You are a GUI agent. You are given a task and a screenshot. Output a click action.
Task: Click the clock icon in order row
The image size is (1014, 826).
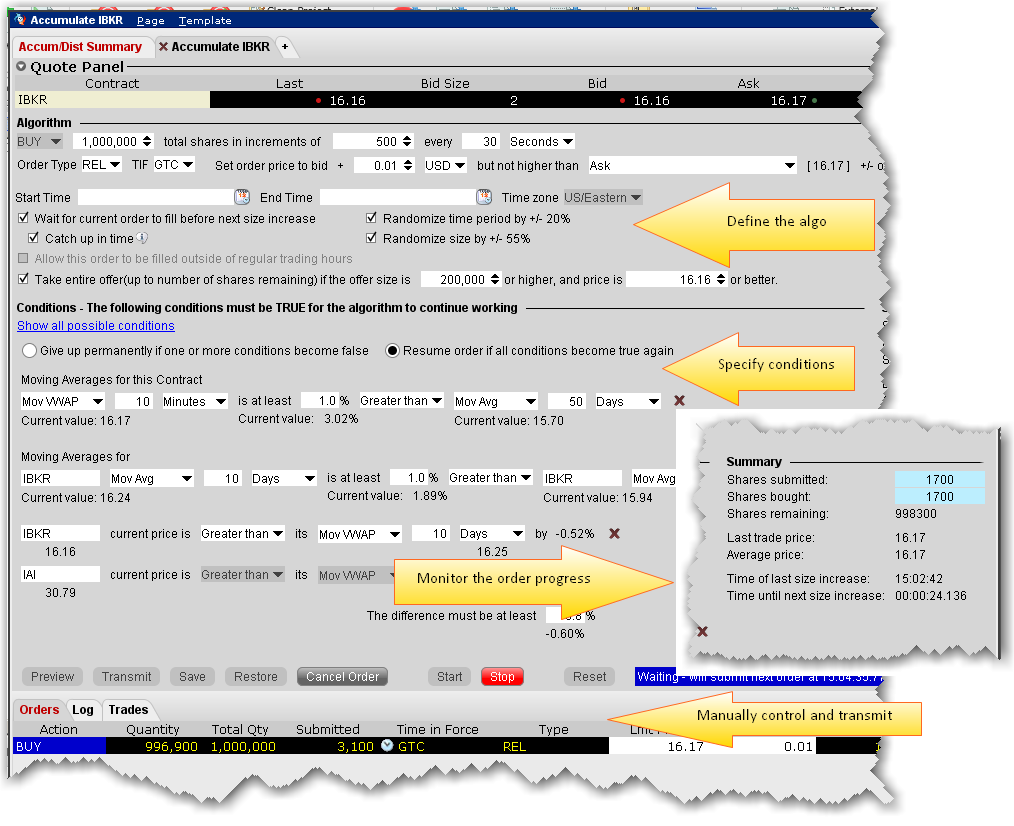tap(386, 746)
